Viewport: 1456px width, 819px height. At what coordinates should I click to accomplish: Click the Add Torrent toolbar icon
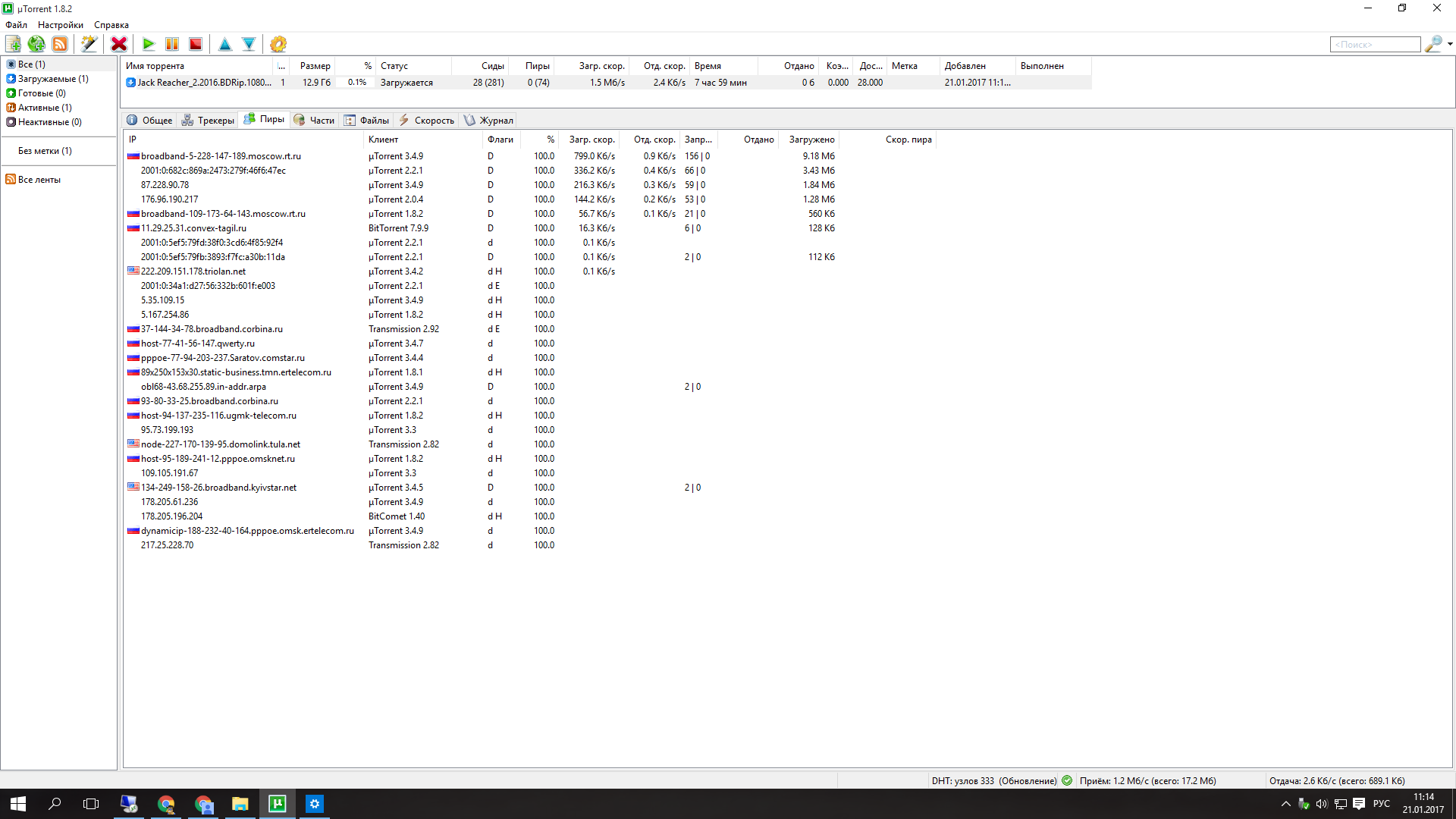(13, 44)
